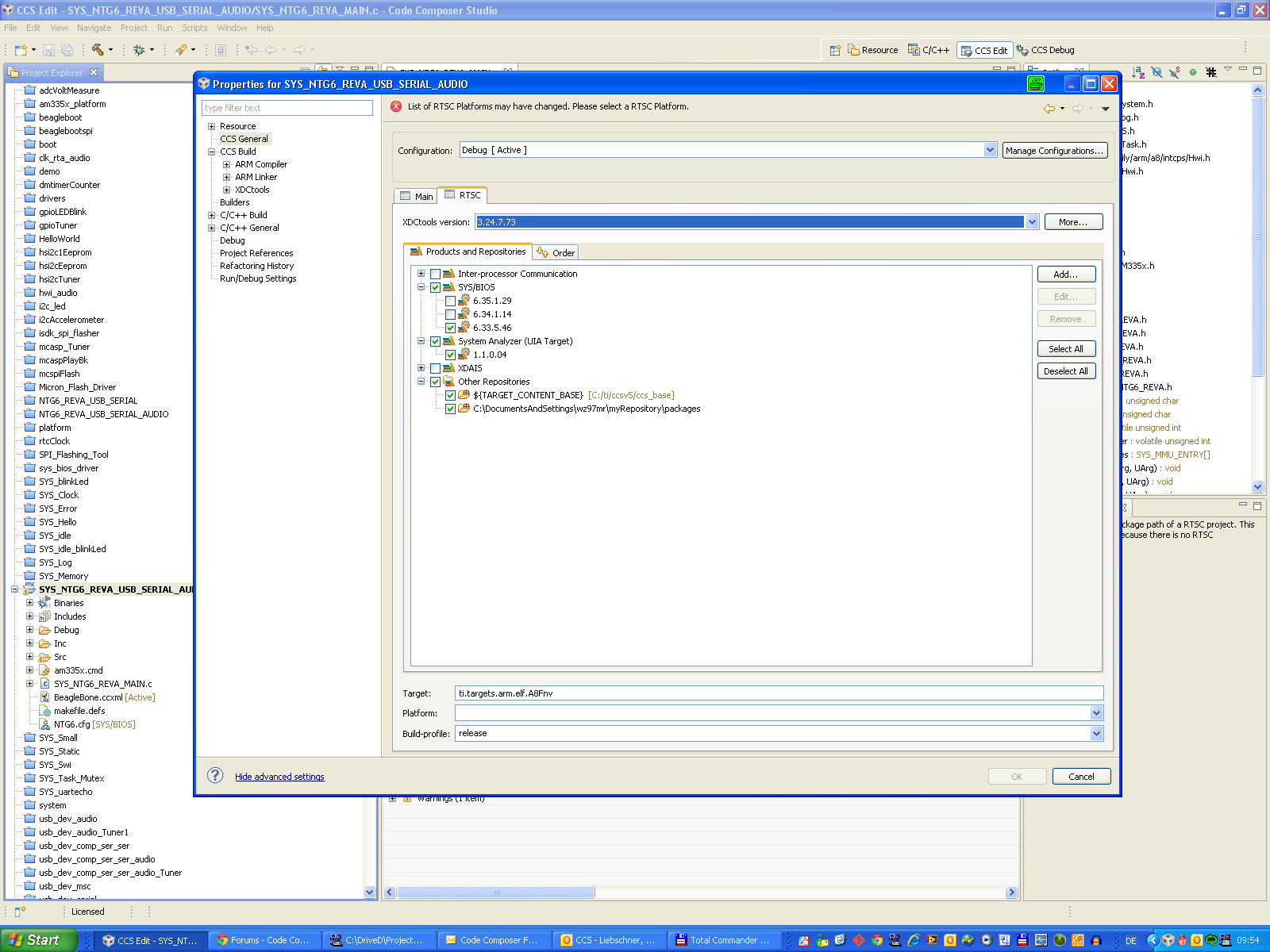Expand the Inter-processor Communication node
1270x952 pixels.
(x=421, y=274)
